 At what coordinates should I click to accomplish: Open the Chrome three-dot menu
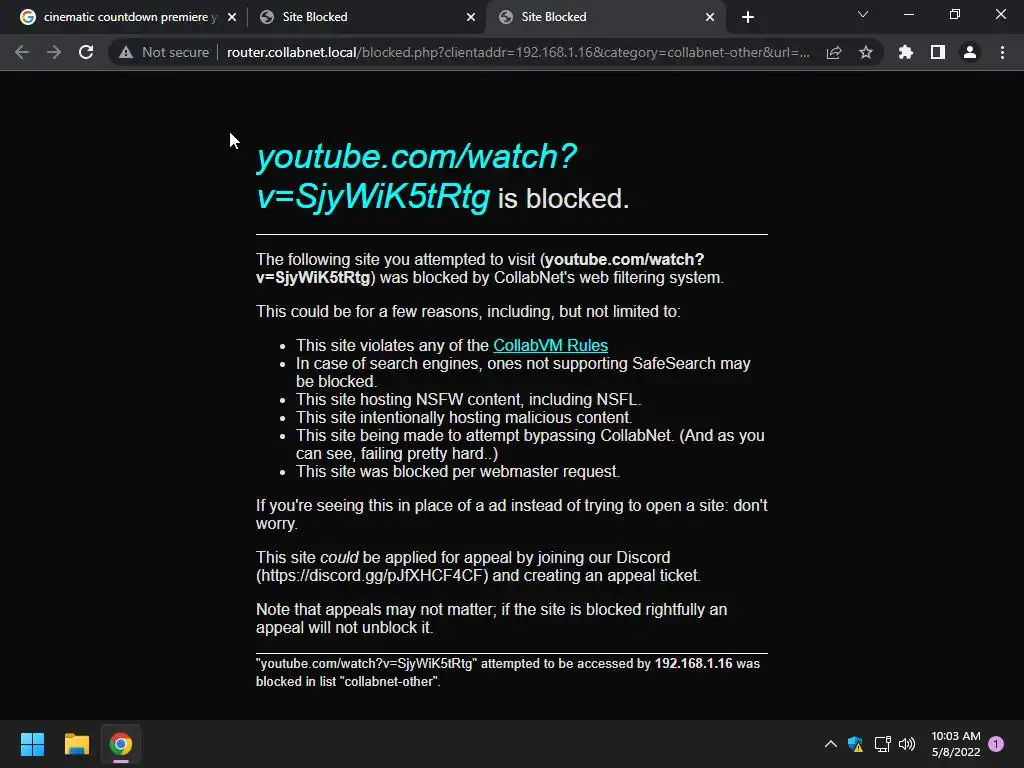(1002, 52)
